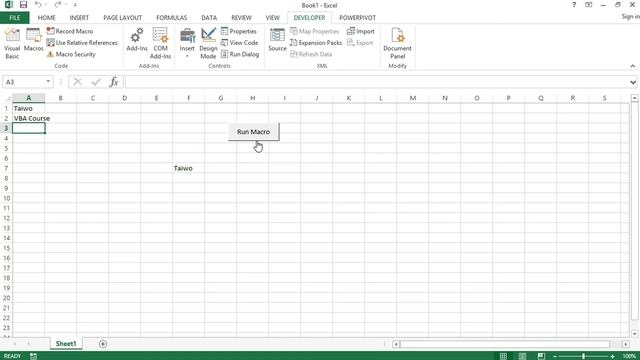Click Map Properties
This screenshot has width=640, height=360.
click(315, 31)
